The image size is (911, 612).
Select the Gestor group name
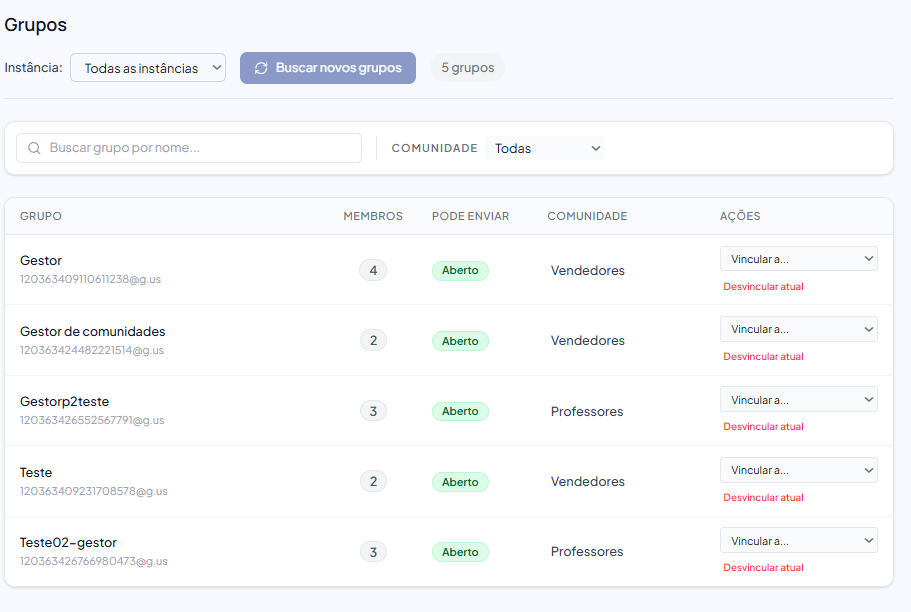pyautogui.click(x=41, y=260)
